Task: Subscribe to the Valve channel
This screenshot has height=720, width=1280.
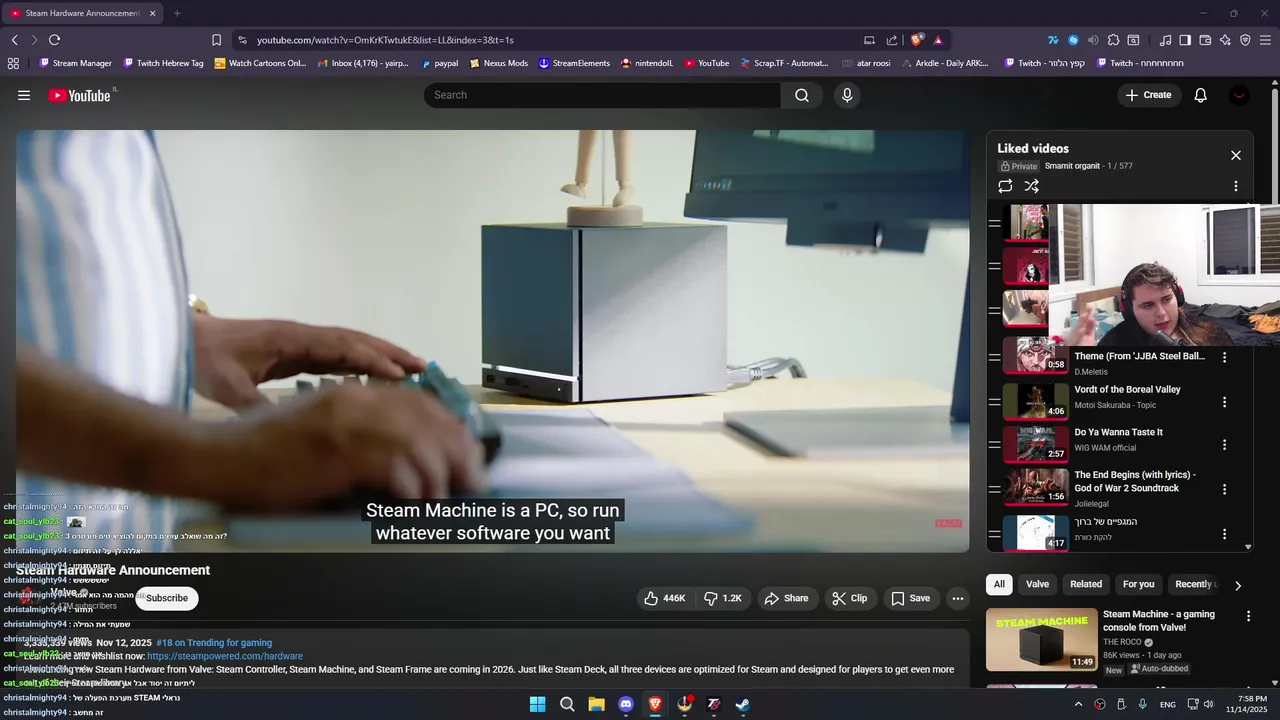Action: 167,598
